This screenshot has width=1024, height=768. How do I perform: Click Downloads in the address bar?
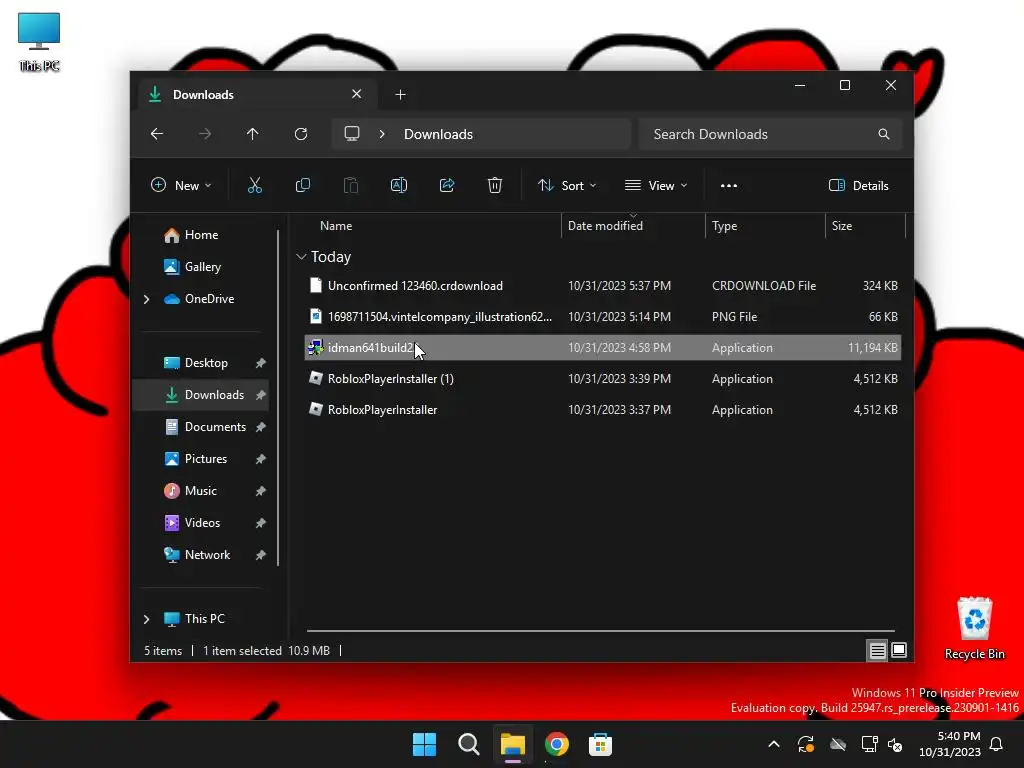[x=438, y=134]
